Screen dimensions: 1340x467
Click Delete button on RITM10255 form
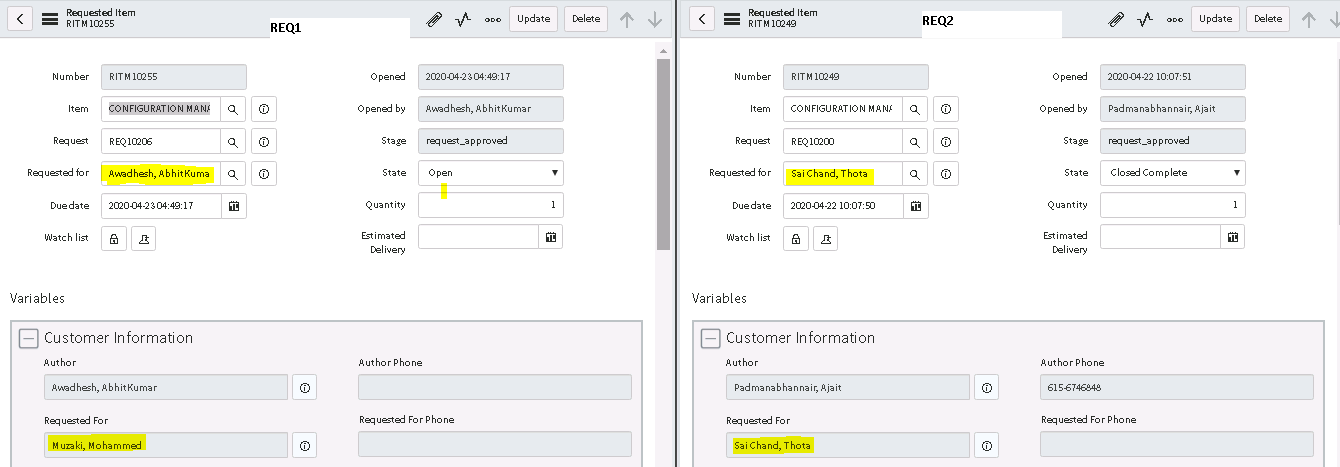586,19
